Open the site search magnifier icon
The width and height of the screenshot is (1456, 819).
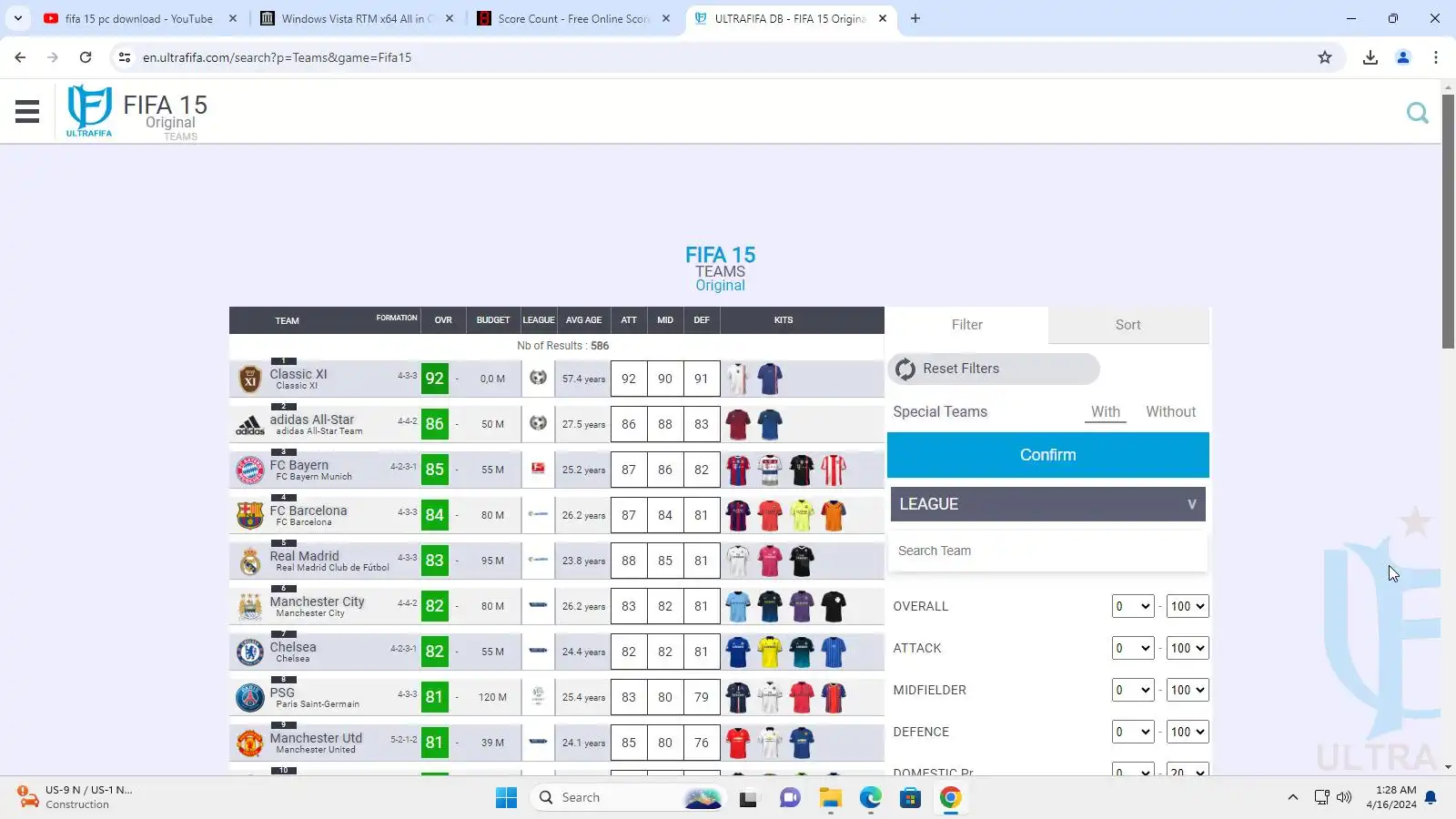click(1417, 113)
